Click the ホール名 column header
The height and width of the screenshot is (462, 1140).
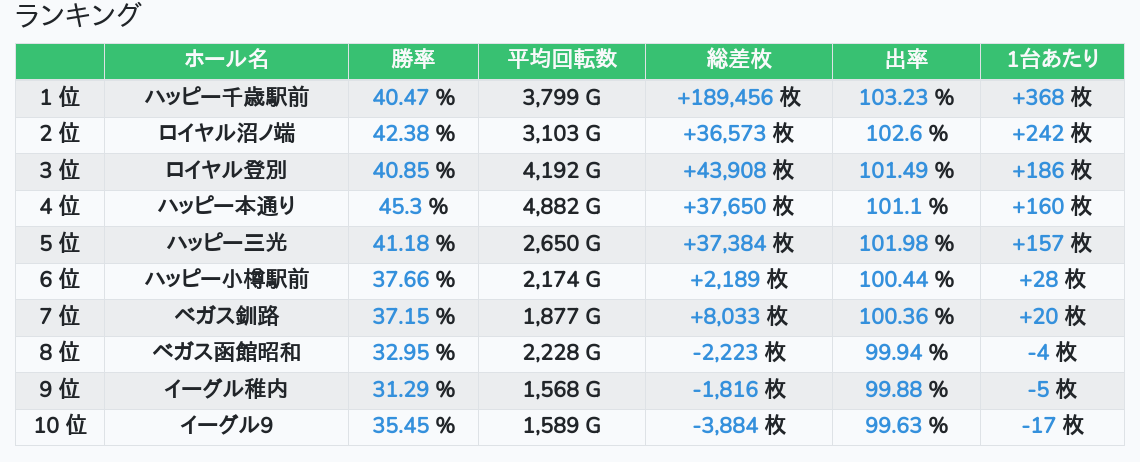click(226, 60)
